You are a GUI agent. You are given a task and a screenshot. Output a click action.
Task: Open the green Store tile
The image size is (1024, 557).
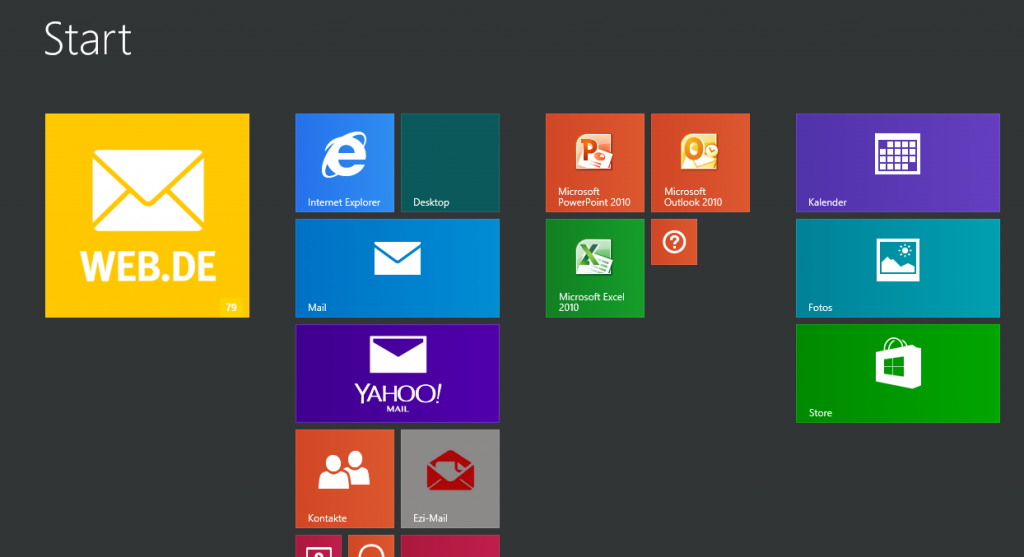[897, 373]
